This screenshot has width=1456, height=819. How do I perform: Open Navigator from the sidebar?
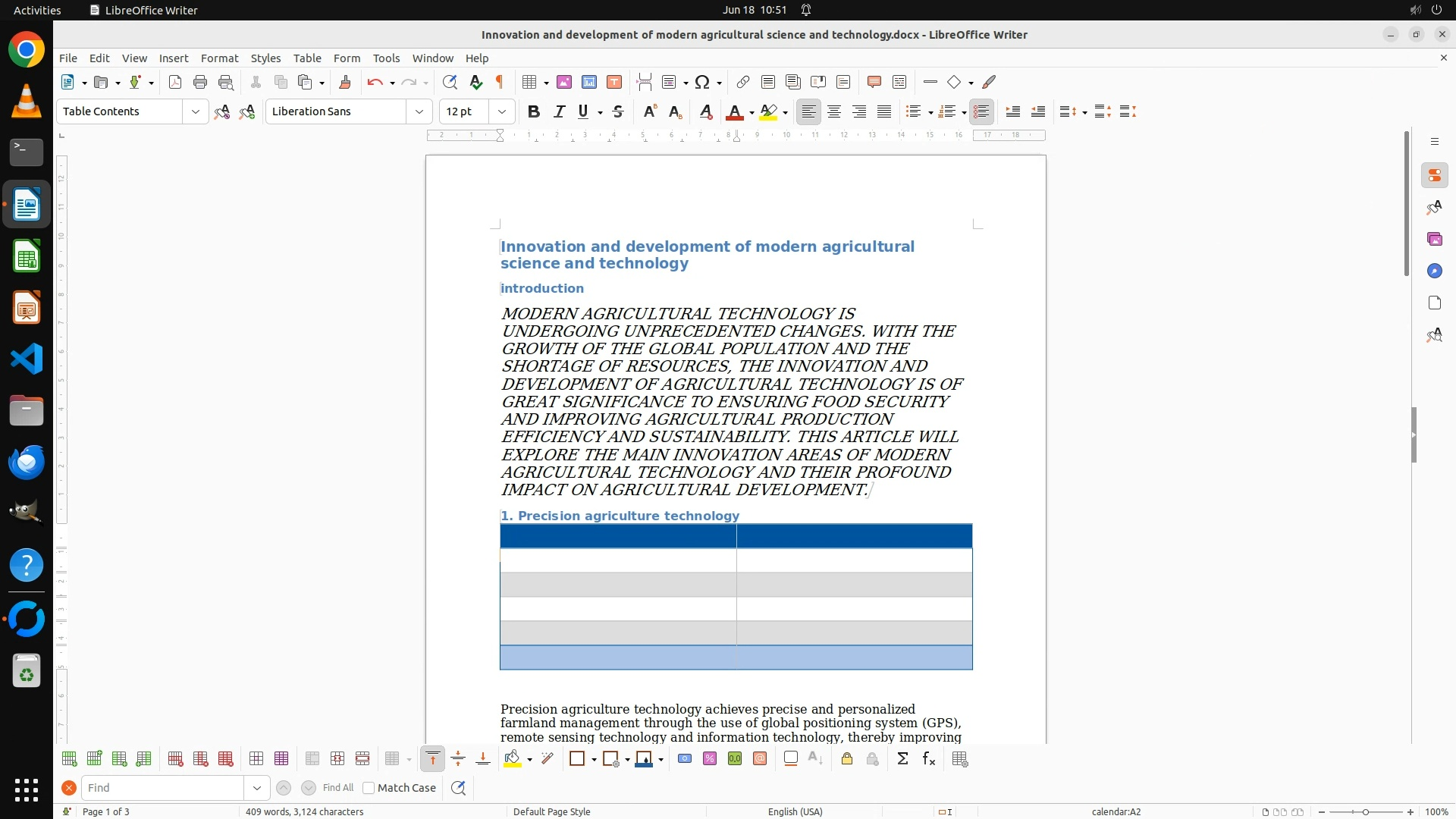tap(1434, 271)
